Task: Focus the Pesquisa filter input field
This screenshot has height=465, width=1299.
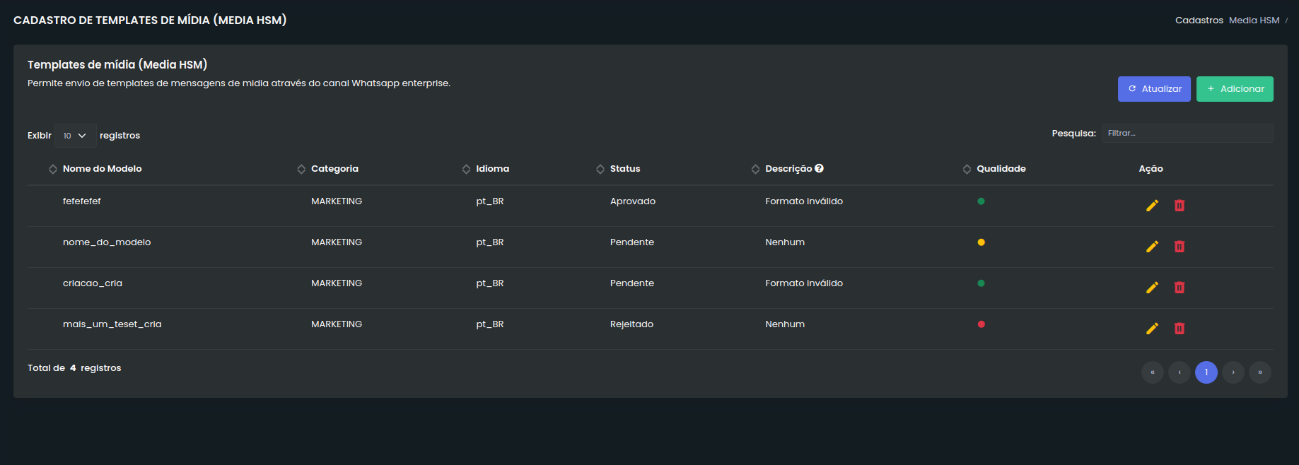Action: tap(1188, 133)
